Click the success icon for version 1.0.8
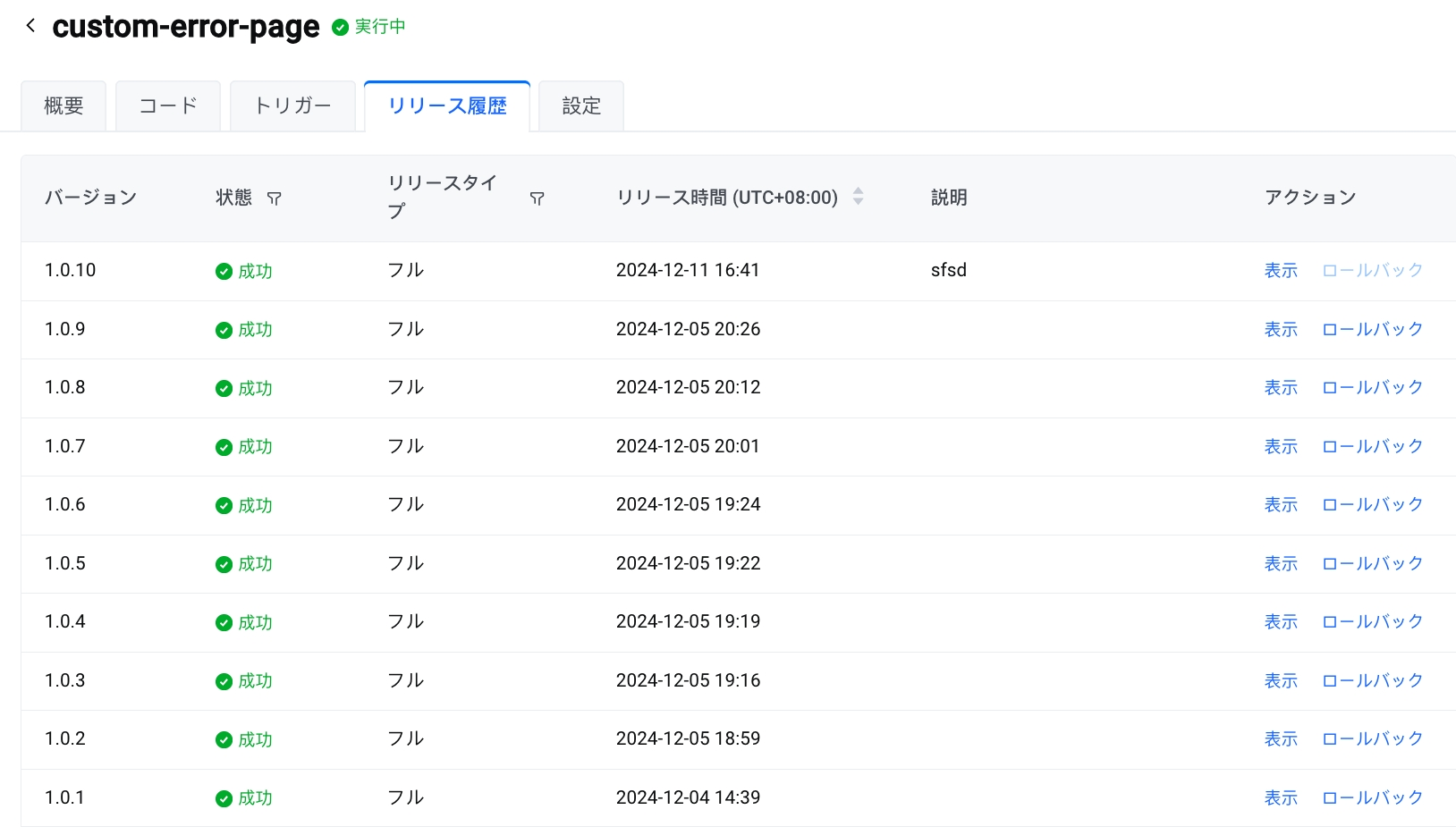Viewport: 1456px width, 835px height. pyautogui.click(x=224, y=389)
